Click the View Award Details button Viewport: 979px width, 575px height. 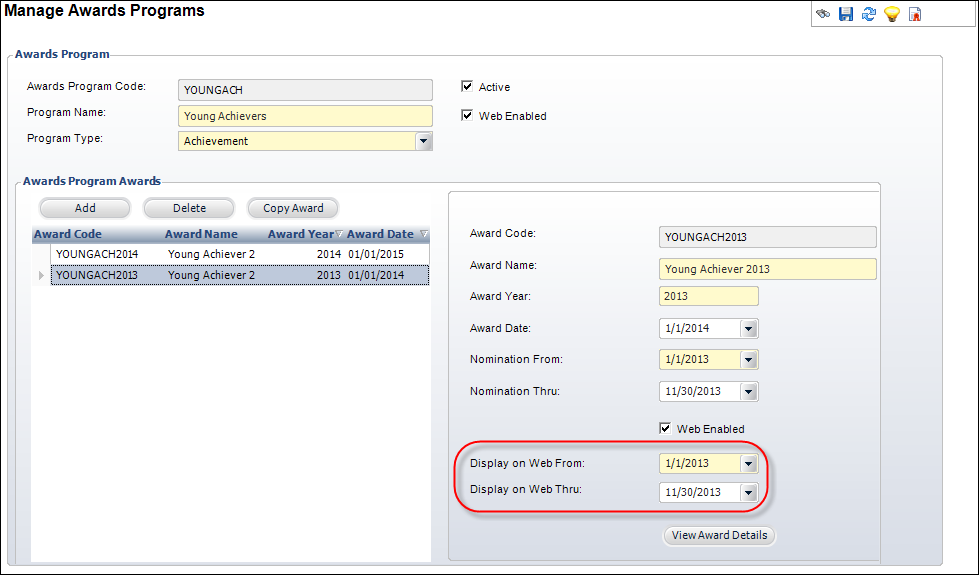pos(719,535)
